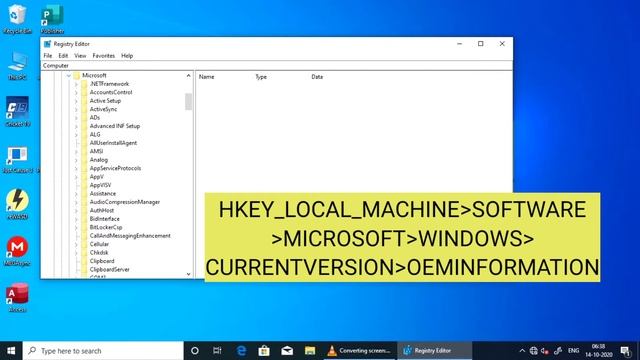Open the Favorites menu
Image resolution: width=640 pixels, height=360 pixels.
coord(104,56)
